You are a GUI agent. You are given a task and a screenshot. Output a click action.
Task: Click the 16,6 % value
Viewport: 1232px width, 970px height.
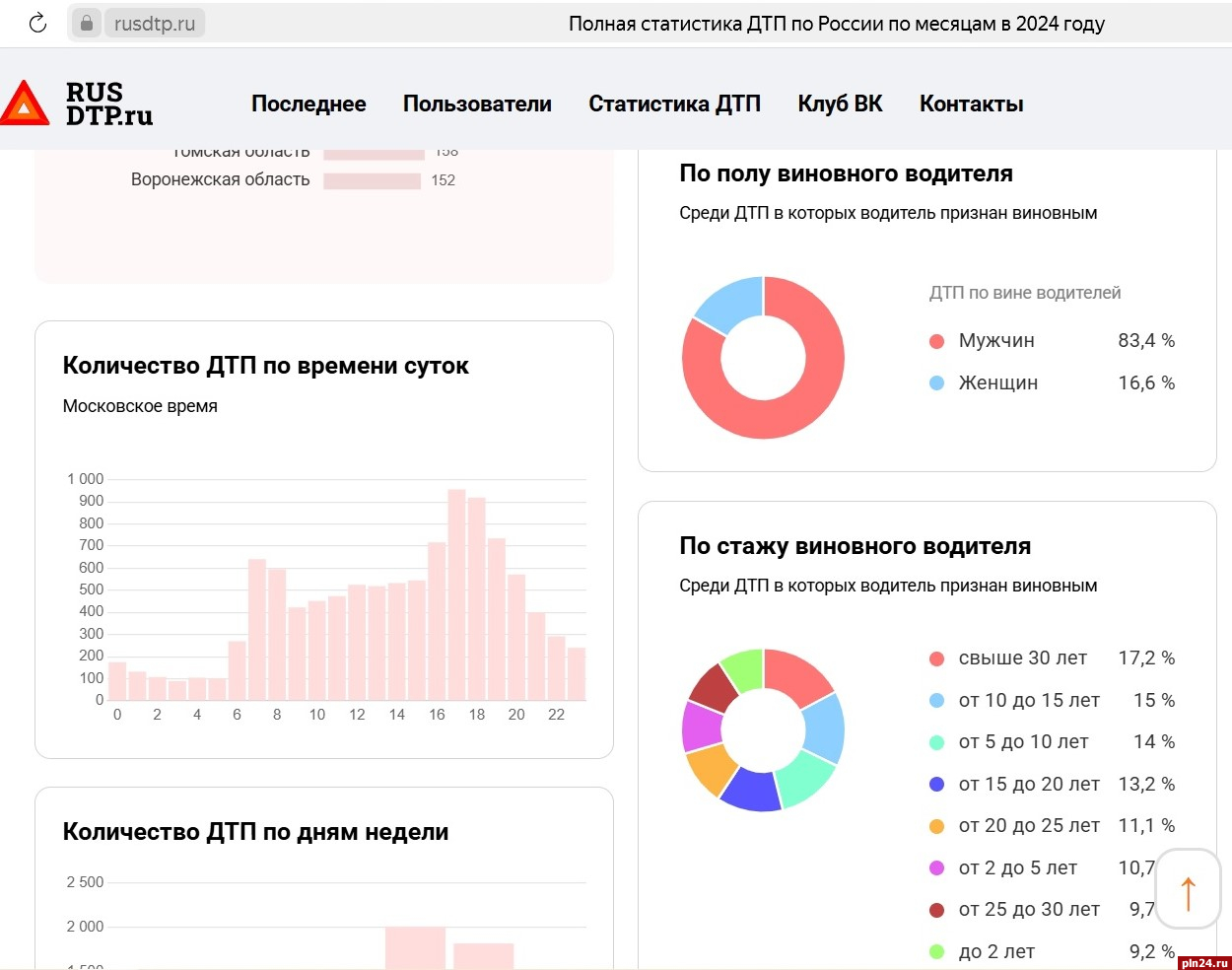coord(1146,383)
